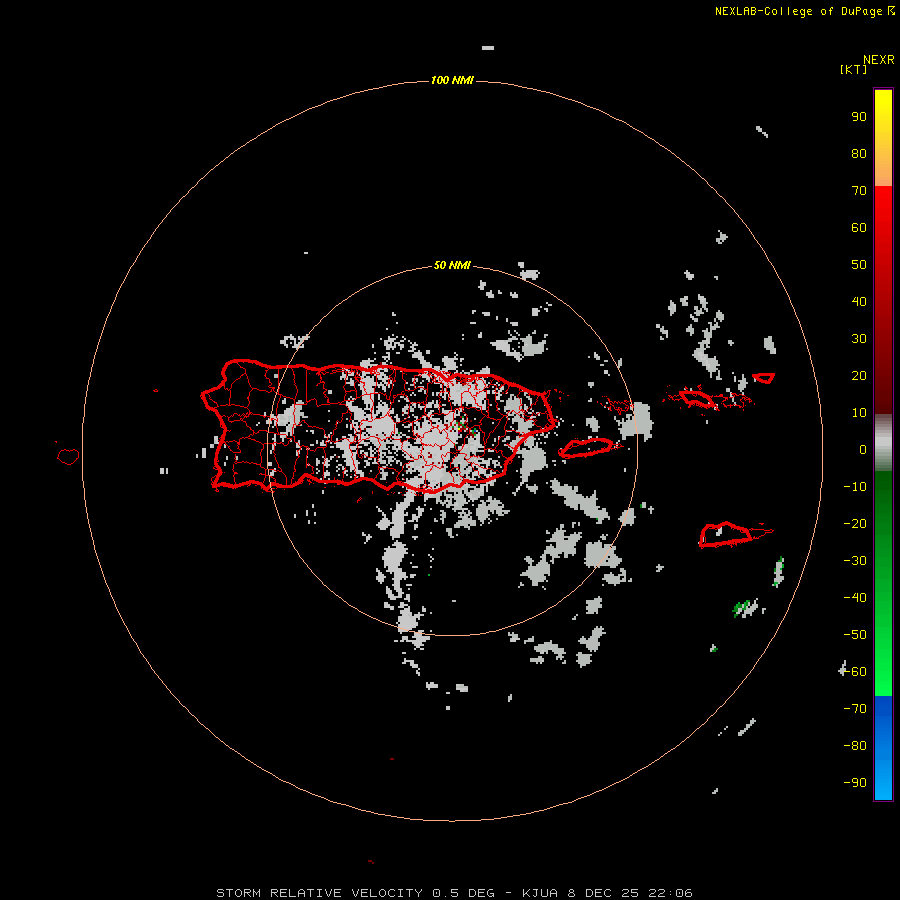Click the -80 value on velocity scale

click(x=855, y=746)
